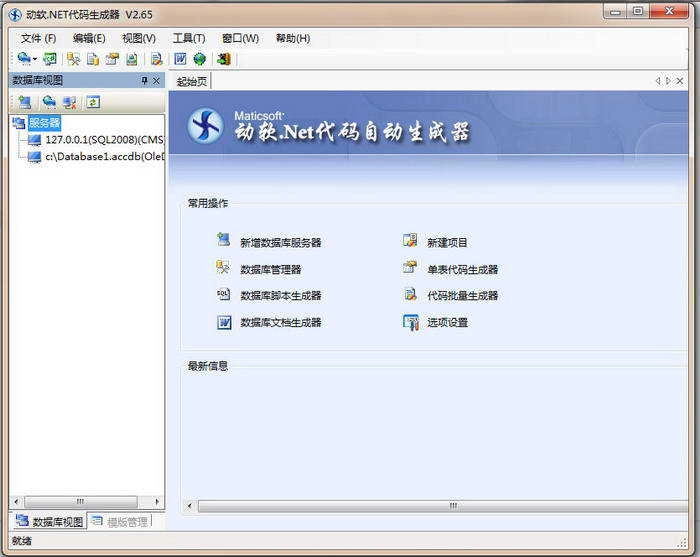Click the 数据库文档生成器 link

tap(280, 322)
